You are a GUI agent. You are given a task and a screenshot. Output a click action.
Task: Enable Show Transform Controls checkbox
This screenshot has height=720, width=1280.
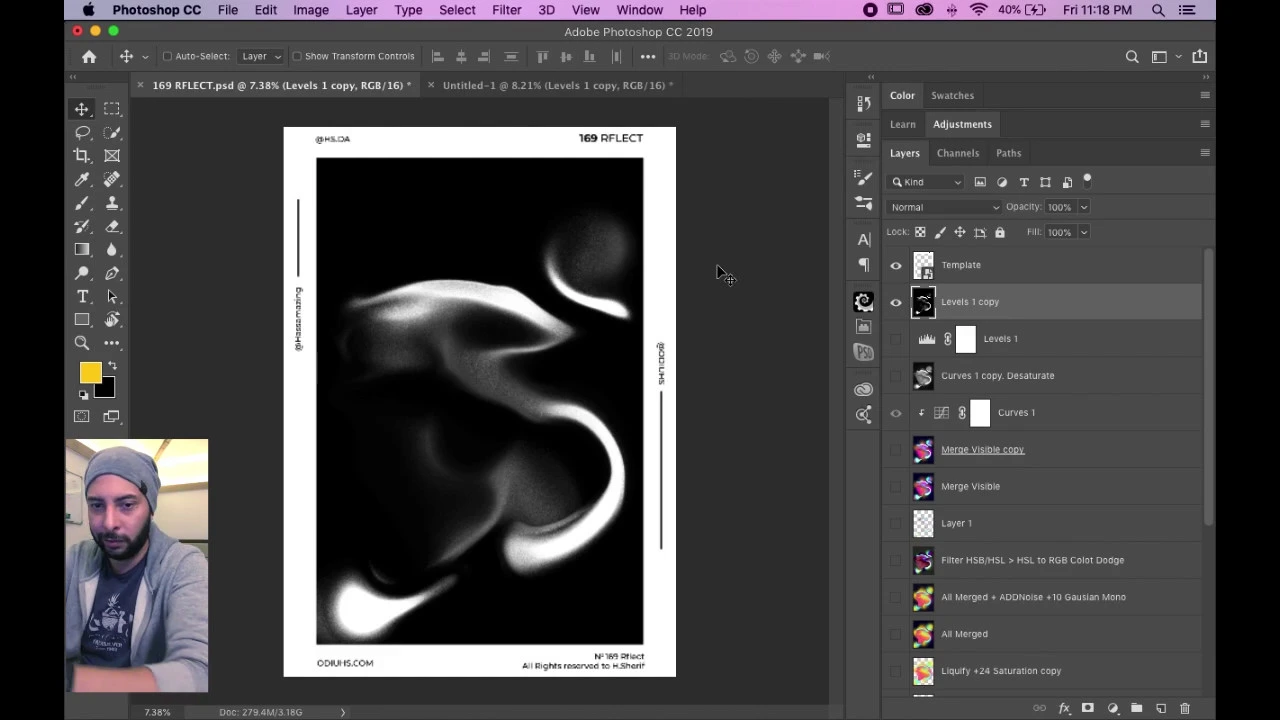coord(297,57)
